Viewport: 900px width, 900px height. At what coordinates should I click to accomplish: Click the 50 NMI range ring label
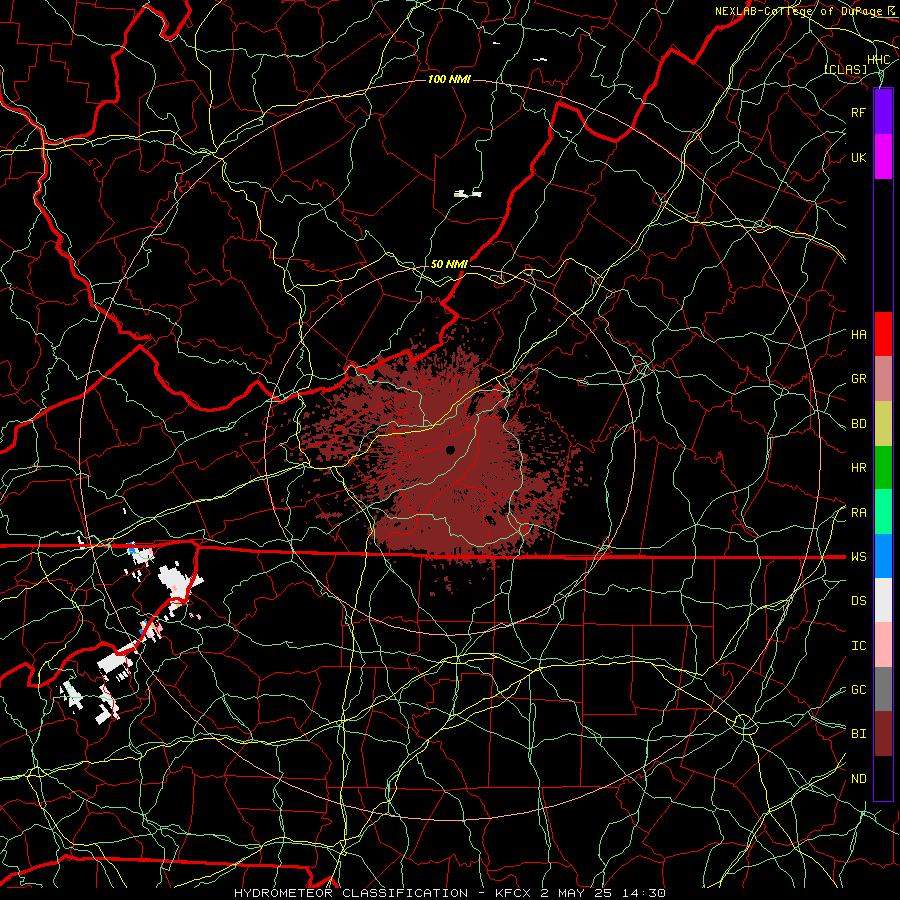click(x=449, y=264)
